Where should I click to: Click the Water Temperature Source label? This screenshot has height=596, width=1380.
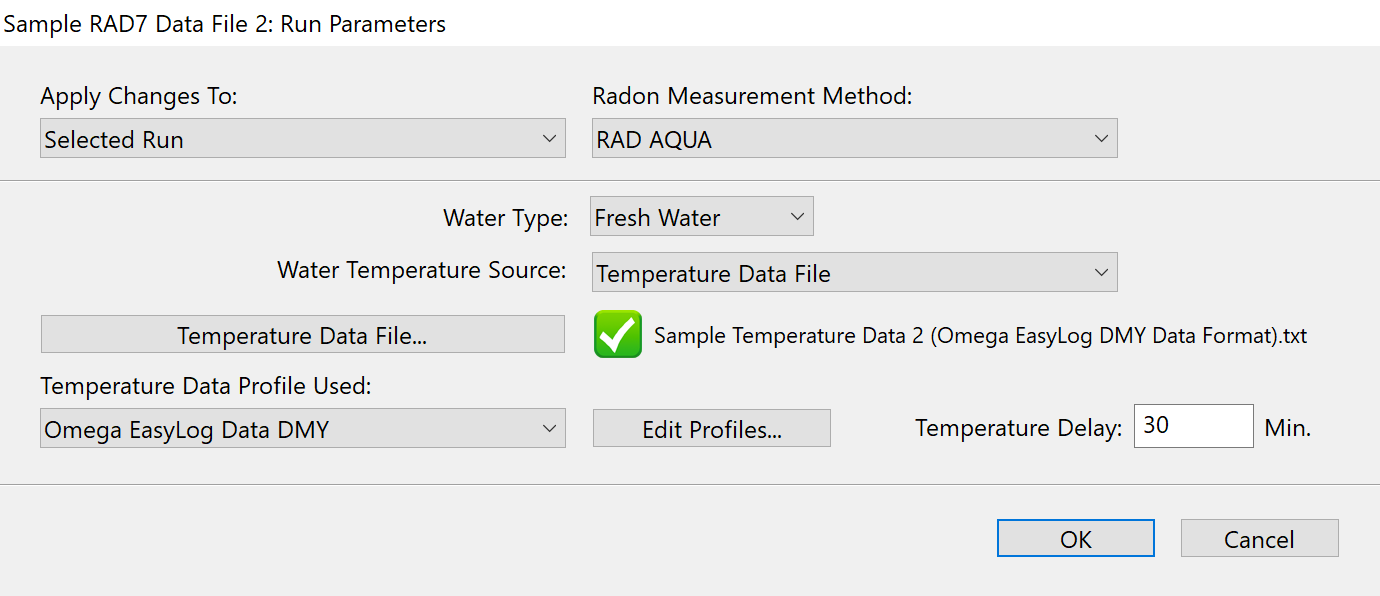(421, 270)
